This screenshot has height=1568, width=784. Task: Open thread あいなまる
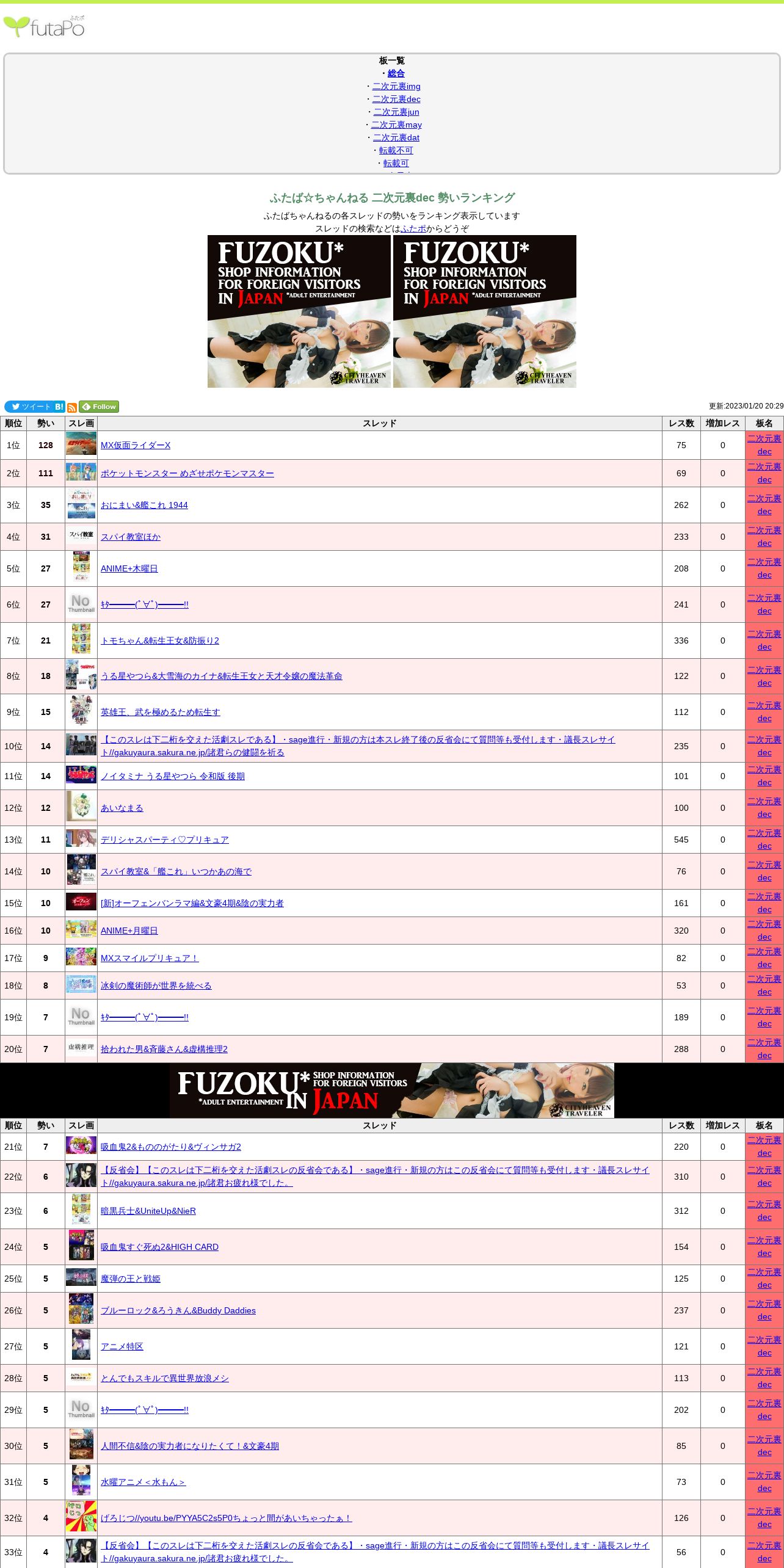[x=122, y=808]
